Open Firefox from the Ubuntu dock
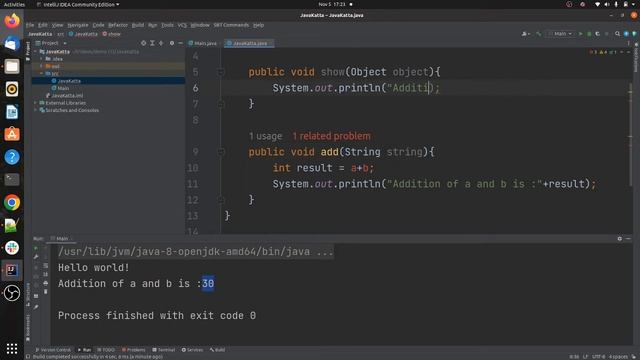Image resolution: width=640 pixels, height=360 pixels. pos(12,21)
